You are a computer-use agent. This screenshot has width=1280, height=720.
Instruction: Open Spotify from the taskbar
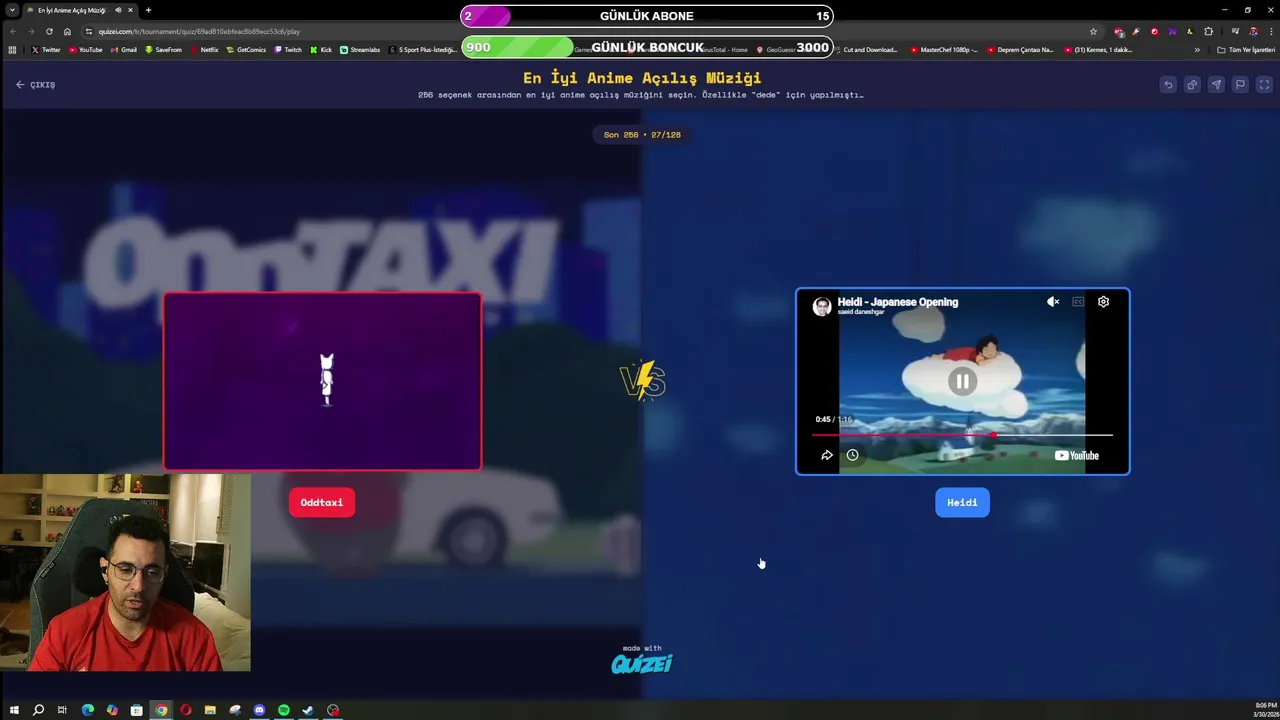tap(283, 710)
